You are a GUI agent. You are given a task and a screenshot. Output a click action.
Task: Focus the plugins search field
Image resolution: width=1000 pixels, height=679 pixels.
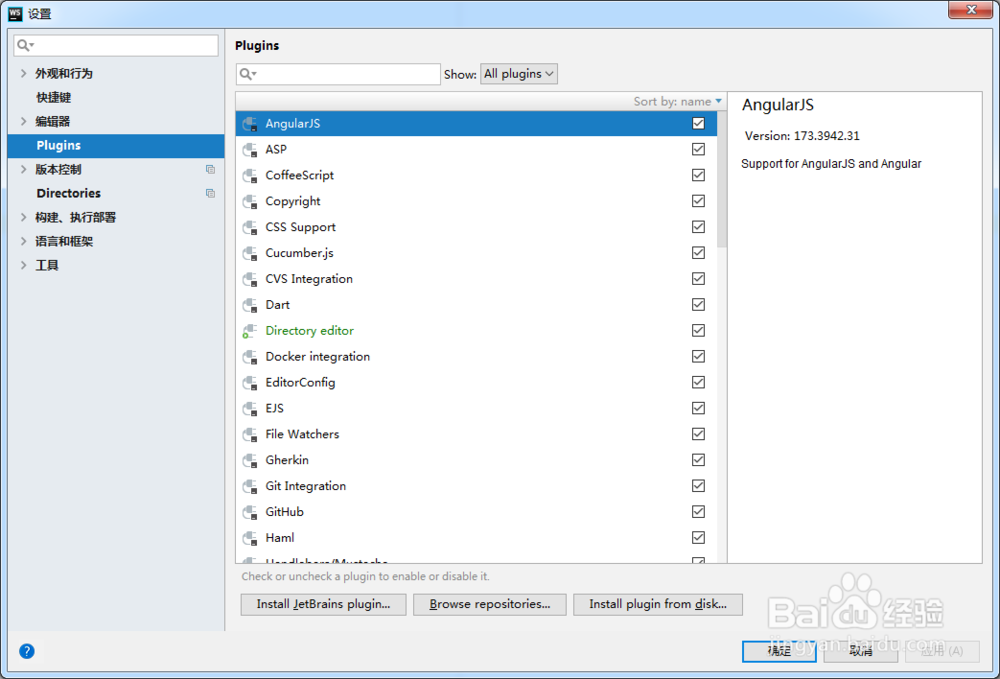338,74
